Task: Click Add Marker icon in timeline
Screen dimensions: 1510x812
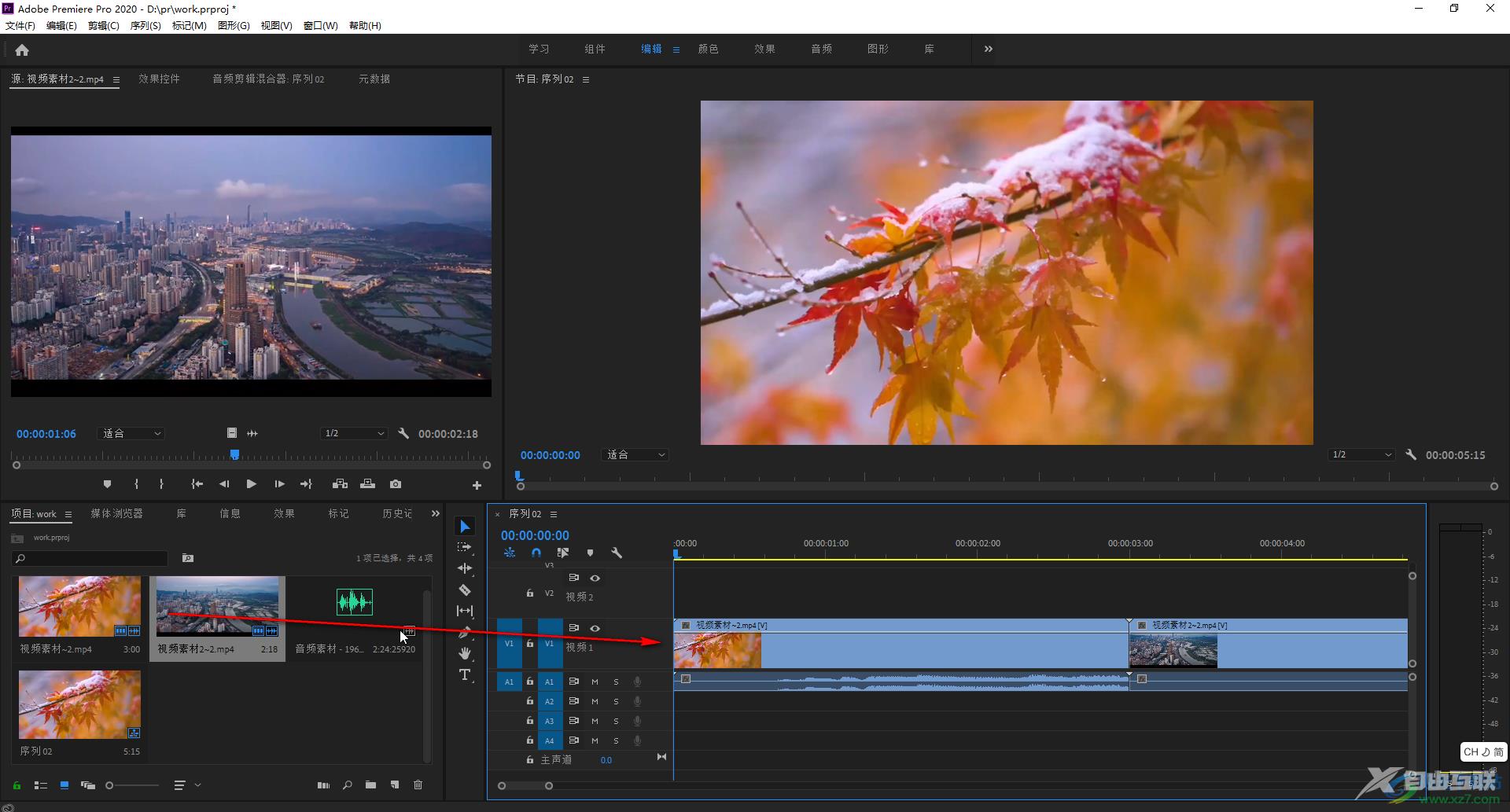Action: point(590,553)
